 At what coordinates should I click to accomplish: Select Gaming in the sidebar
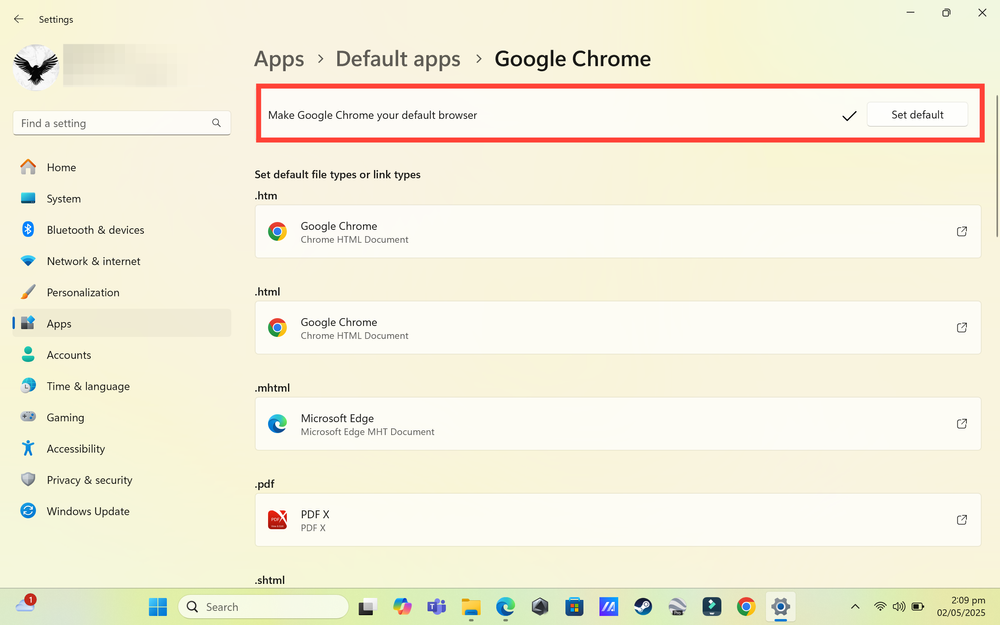coord(122,417)
